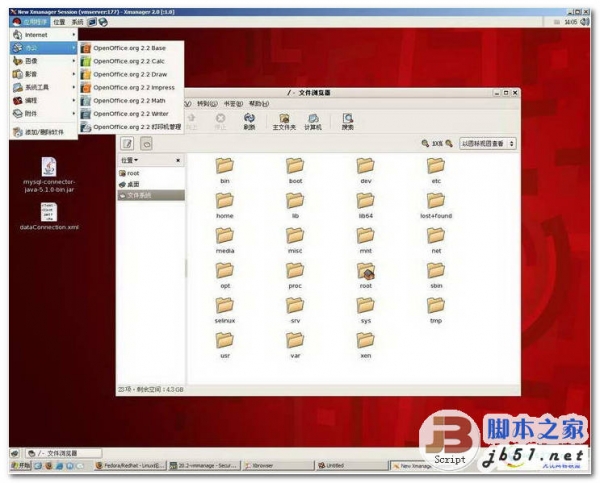Select the lib folder
The image size is (600, 483).
point(295,206)
